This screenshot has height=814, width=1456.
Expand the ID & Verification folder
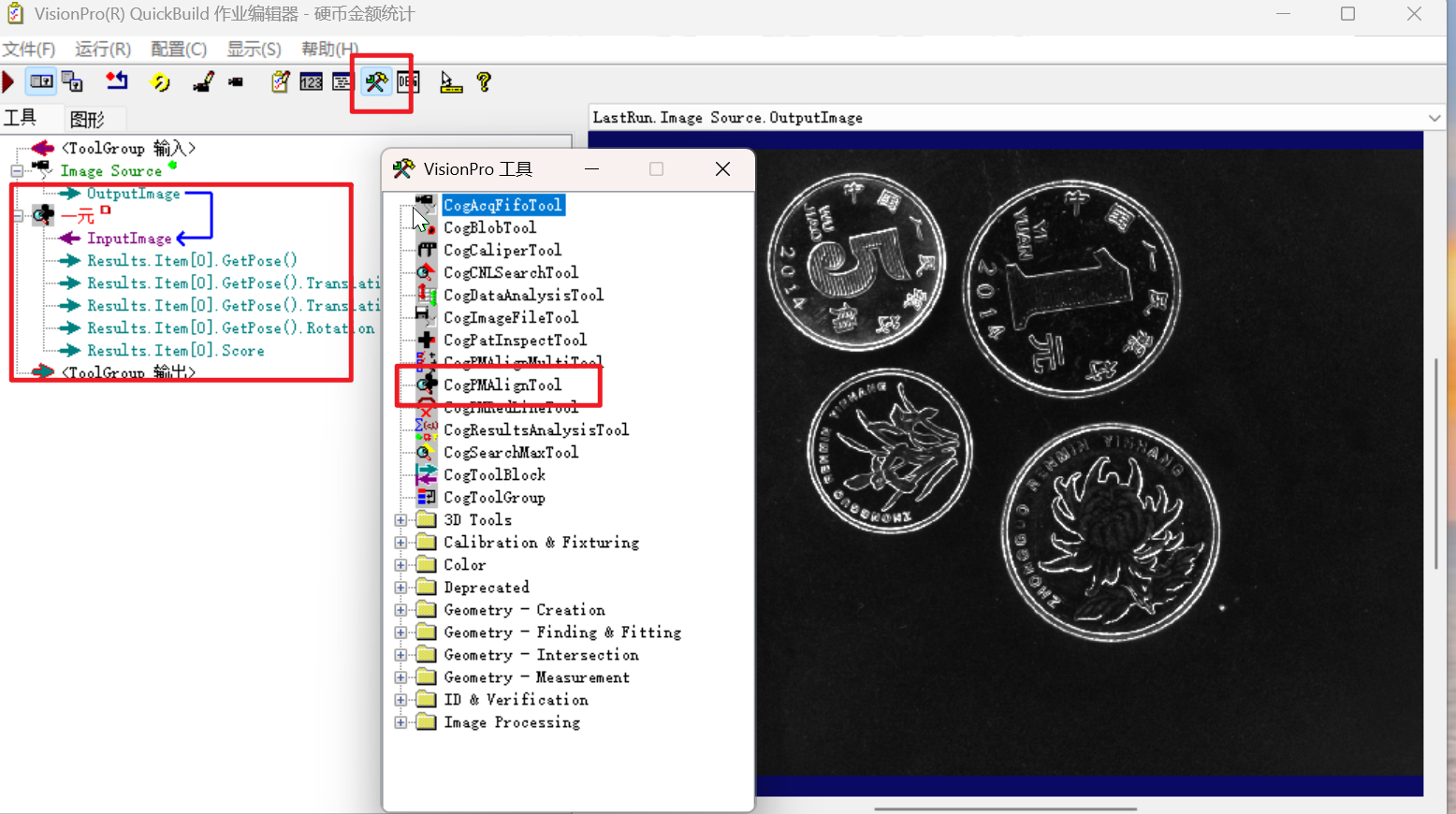coord(400,700)
